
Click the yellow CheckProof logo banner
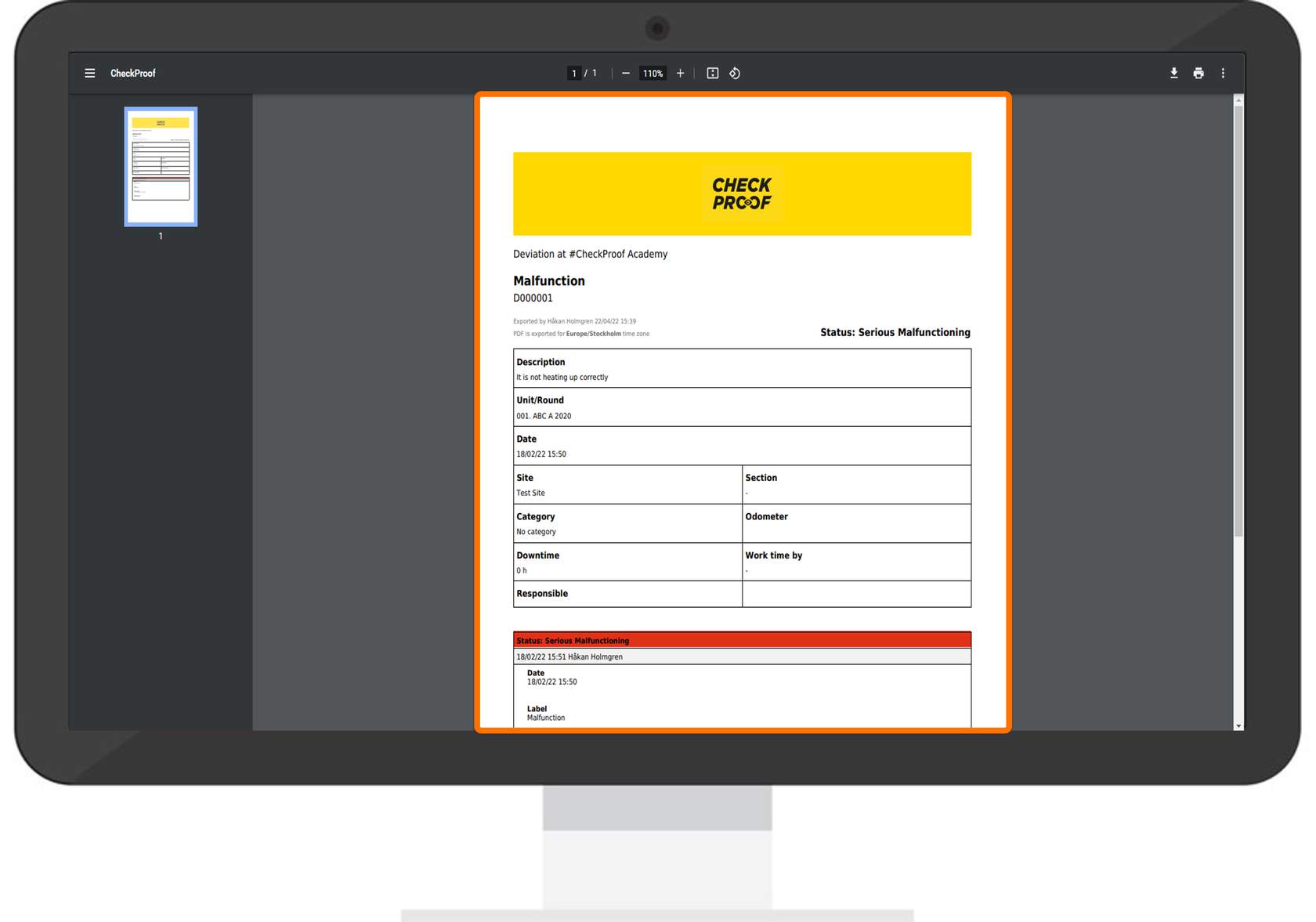coord(742,193)
